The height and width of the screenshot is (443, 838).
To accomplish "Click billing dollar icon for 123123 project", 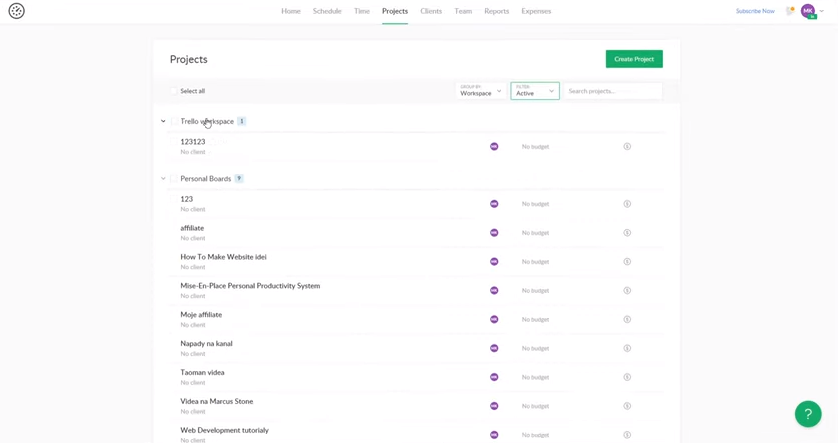I will 627,147.
